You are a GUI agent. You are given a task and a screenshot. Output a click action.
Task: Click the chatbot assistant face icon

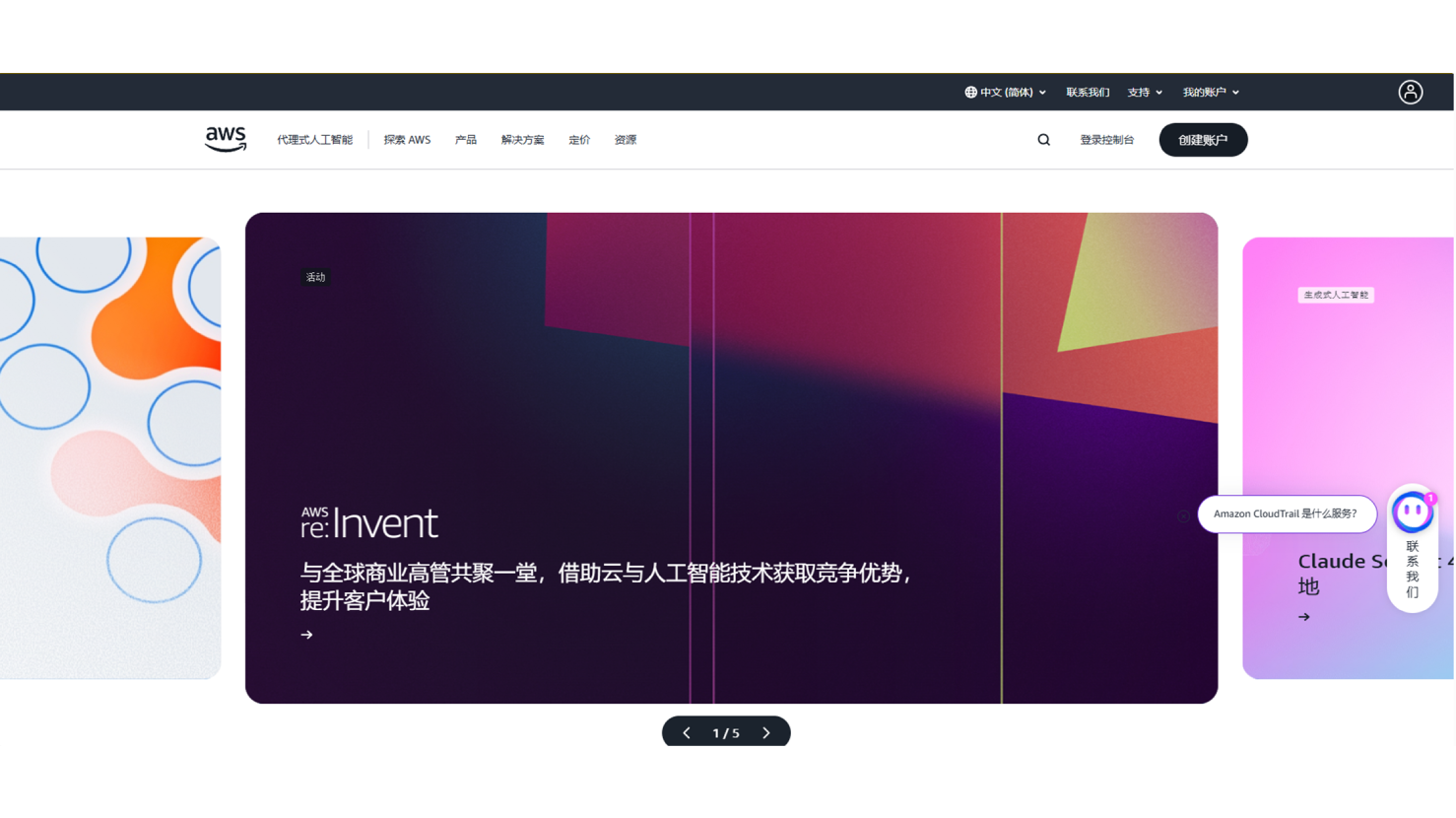pyautogui.click(x=1412, y=512)
